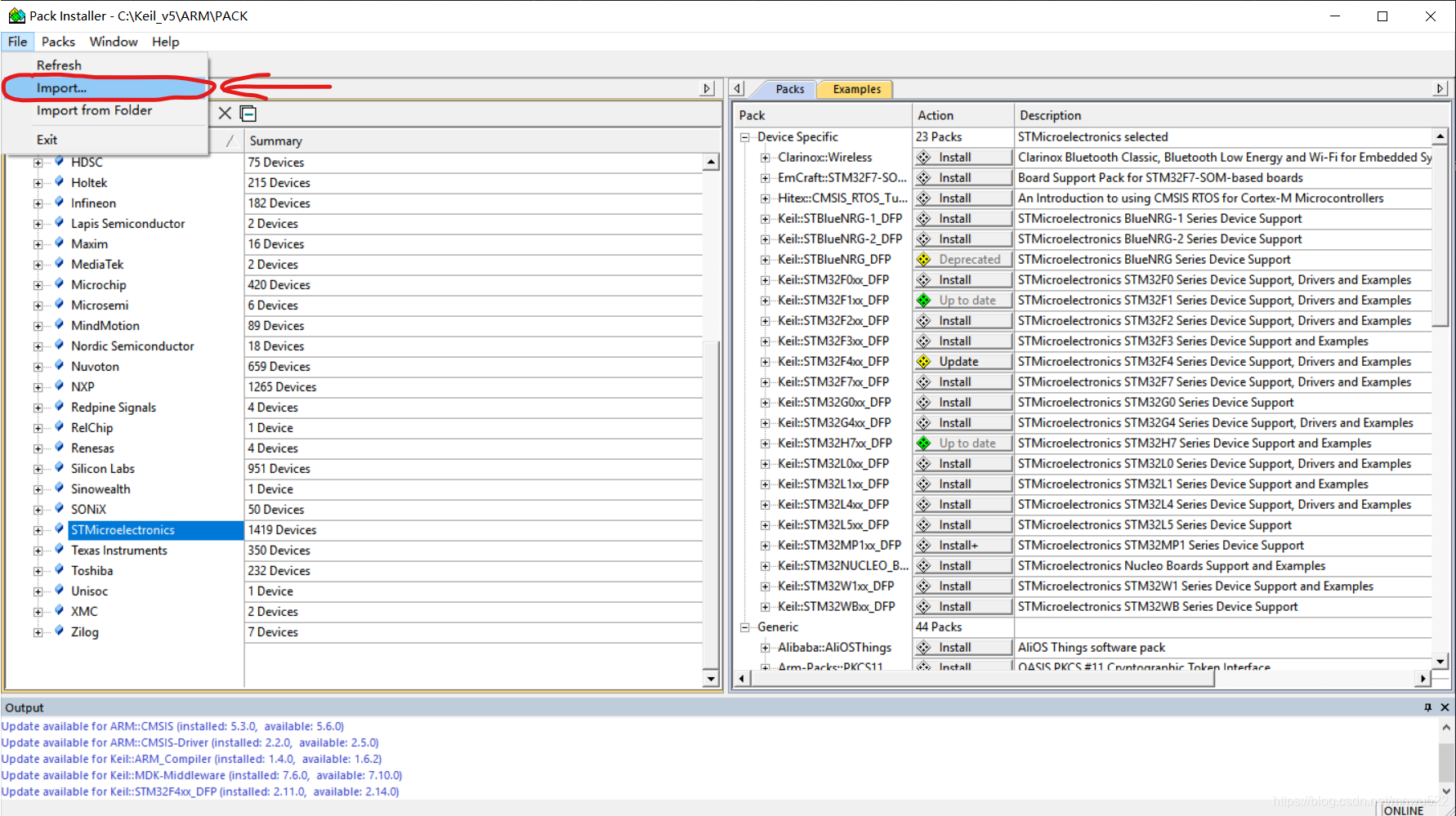Viewport: 1456px width, 816px height.
Task: Click the Nuvoton vendor diamond icon
Action: tap(59, 366)
